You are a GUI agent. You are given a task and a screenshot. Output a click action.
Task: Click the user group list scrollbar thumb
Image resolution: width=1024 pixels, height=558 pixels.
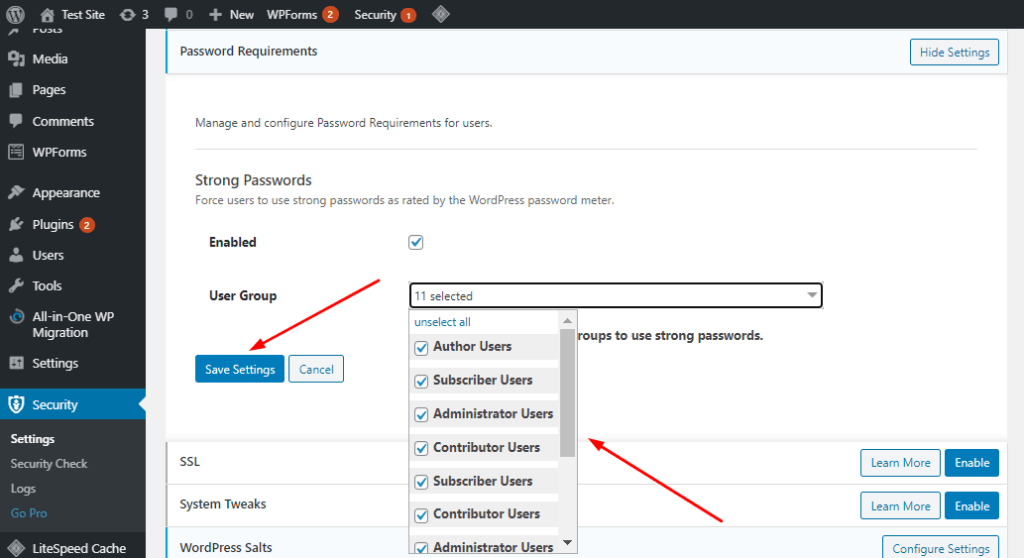pyautogui.click(x=568, y=393)
